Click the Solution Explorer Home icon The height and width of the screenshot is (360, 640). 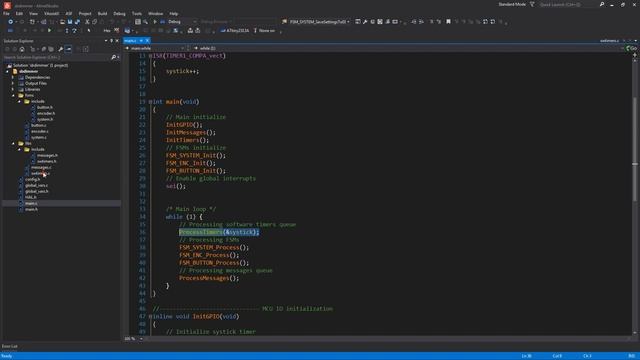(x=22, y=49)
